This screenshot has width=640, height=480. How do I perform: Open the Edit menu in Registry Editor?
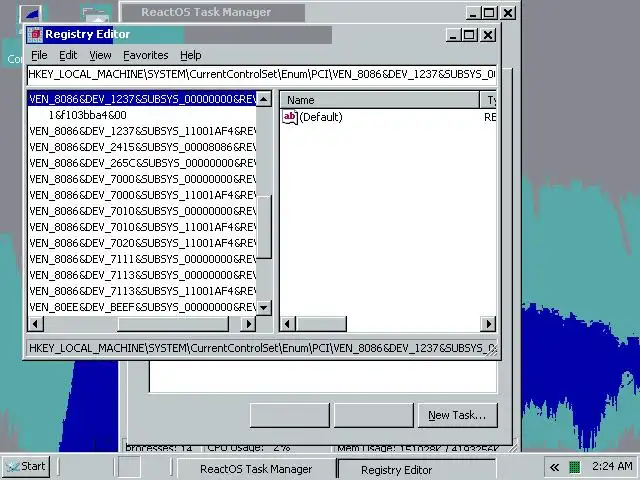(x=68, y=55)
